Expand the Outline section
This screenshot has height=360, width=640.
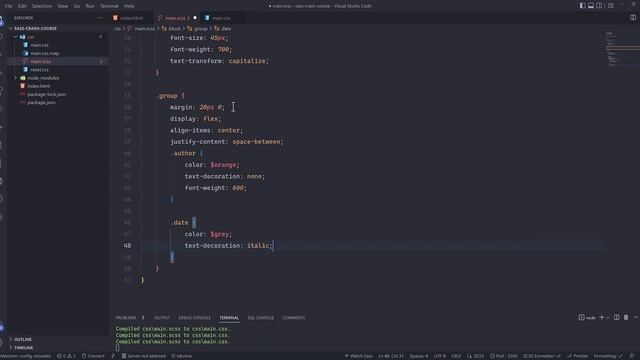[x=22, y=340]
